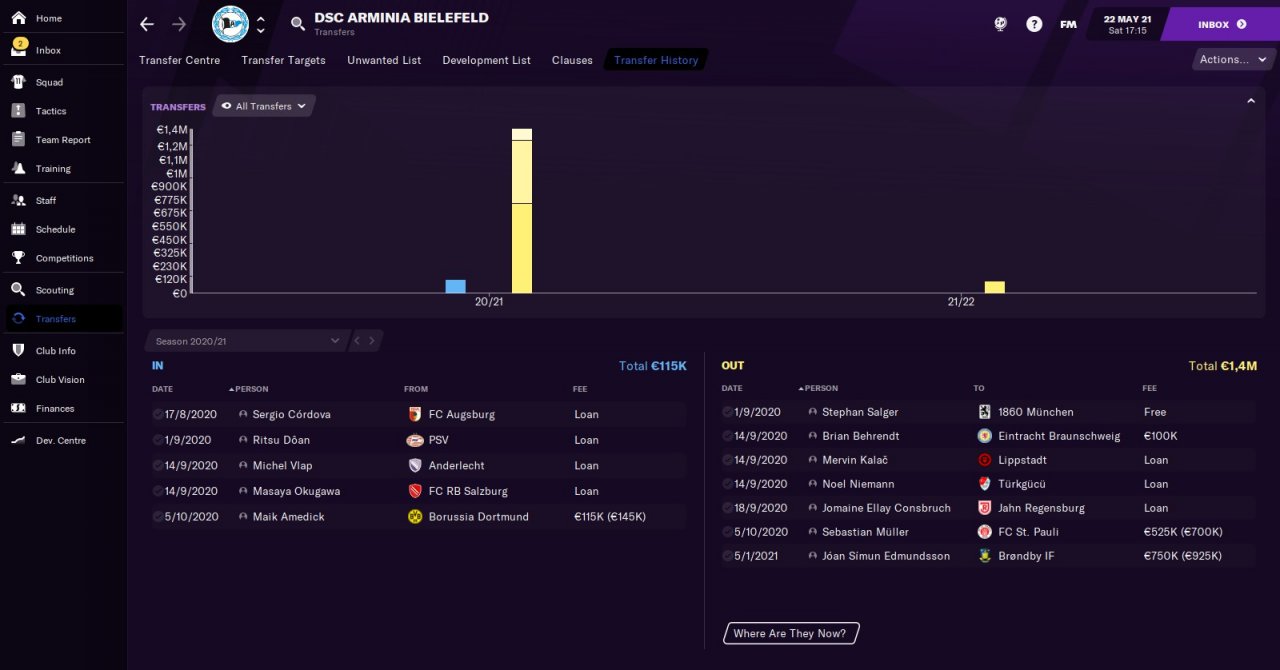The width and height of the screenshot is (1280, 670).
Task: Open the Staff icon
Action: (18, 200)
